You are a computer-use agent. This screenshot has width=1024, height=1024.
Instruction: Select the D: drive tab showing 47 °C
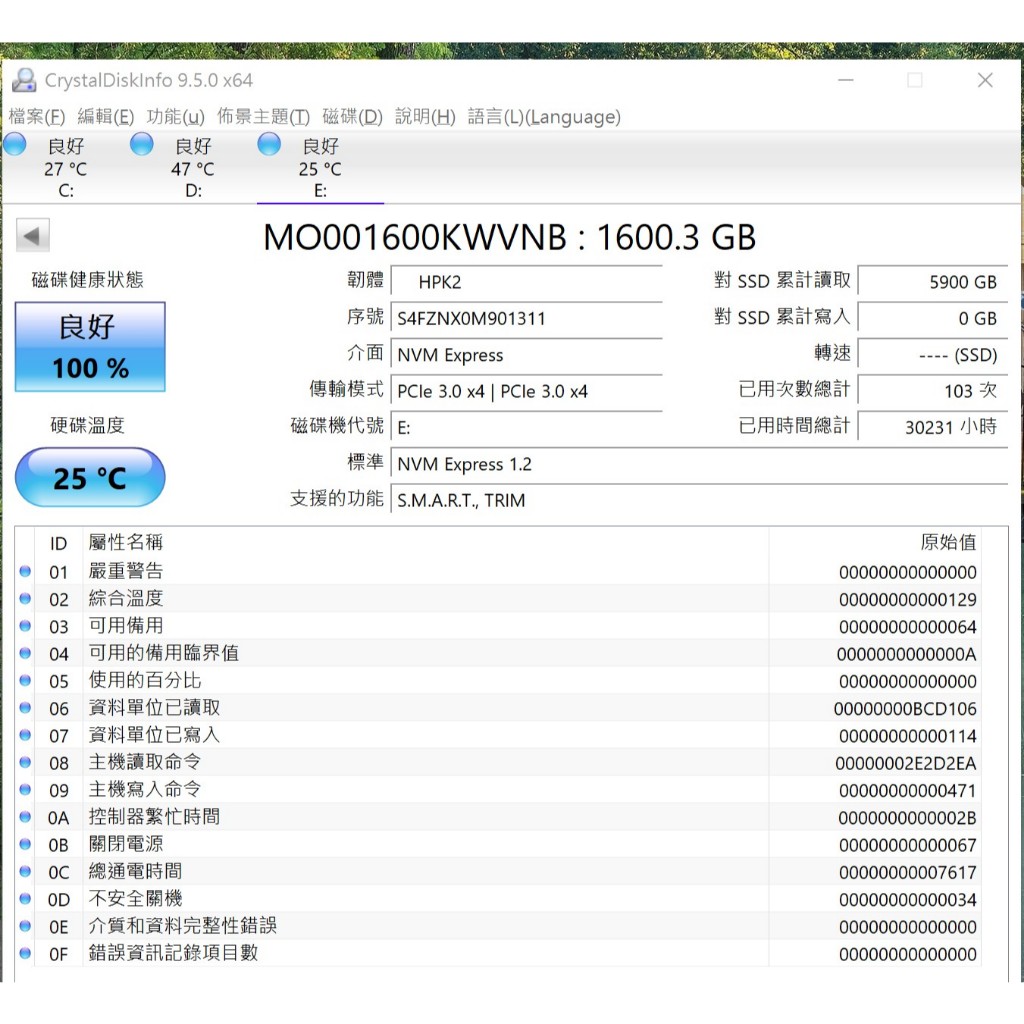point(192,168)
